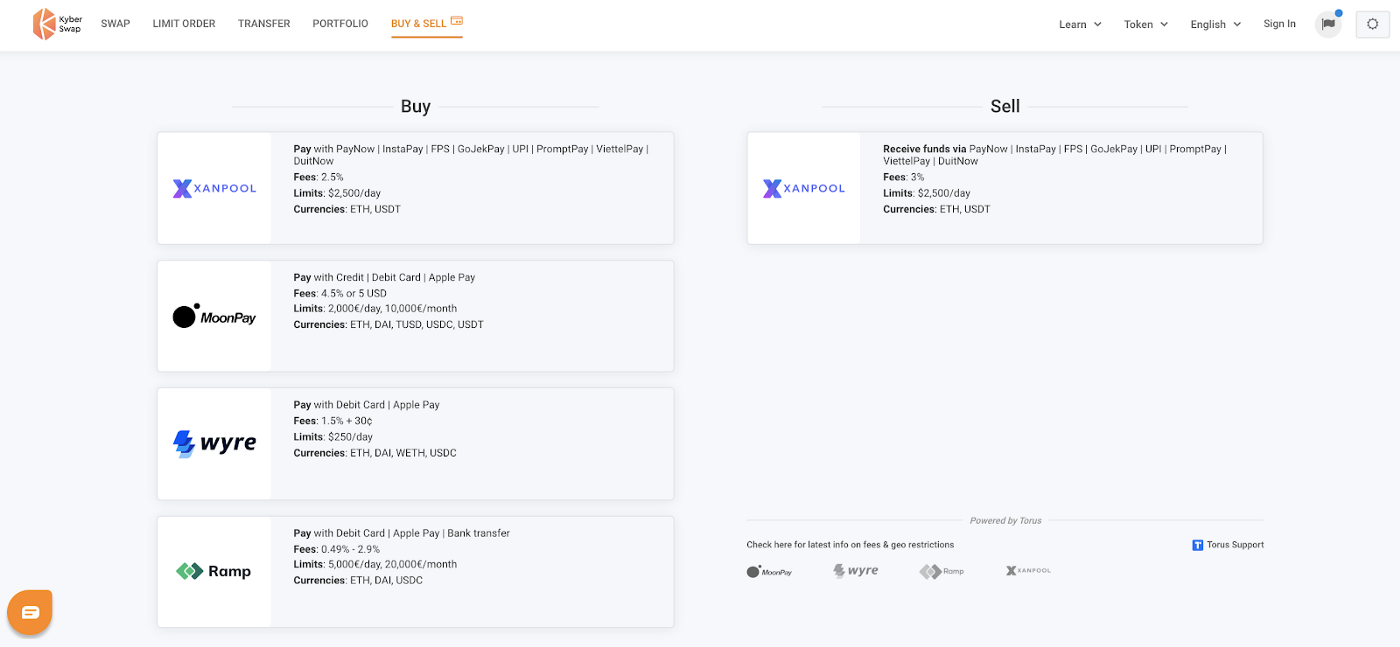Viewport: 1400px width, 647px height.
Task: Click the Sell section heading
Action: coord(1005,106)
